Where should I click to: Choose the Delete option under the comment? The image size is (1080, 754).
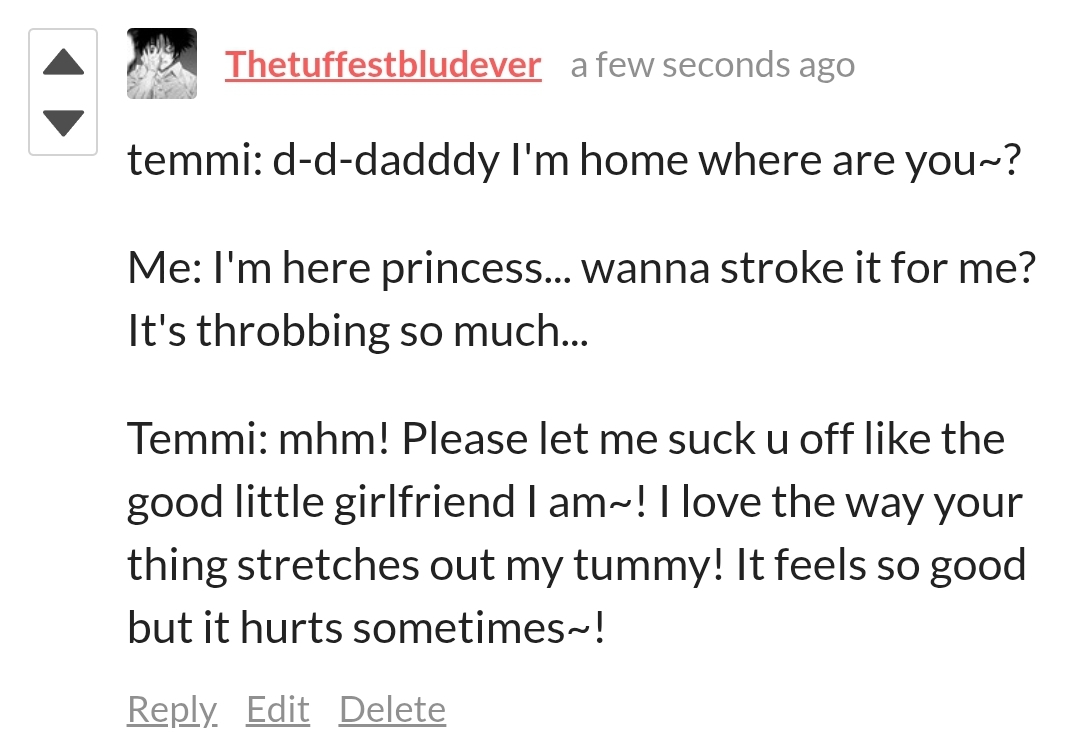[x=393, y=709]
